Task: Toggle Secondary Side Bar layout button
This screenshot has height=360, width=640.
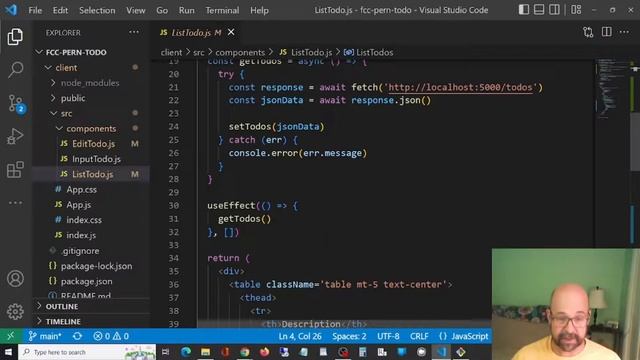Action: [554, 10]
